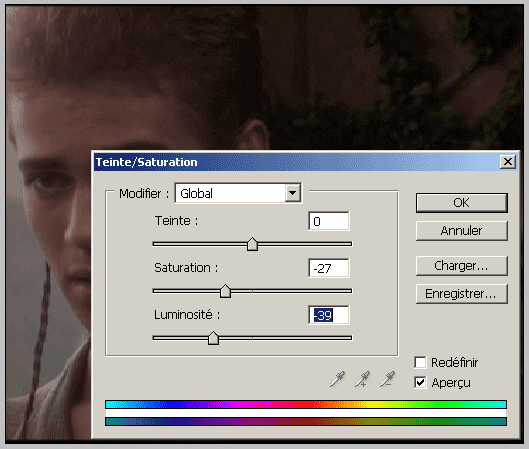This screenshot has height=449, width=529.
Task: Click the Annuler button
Action: (462, 231)
